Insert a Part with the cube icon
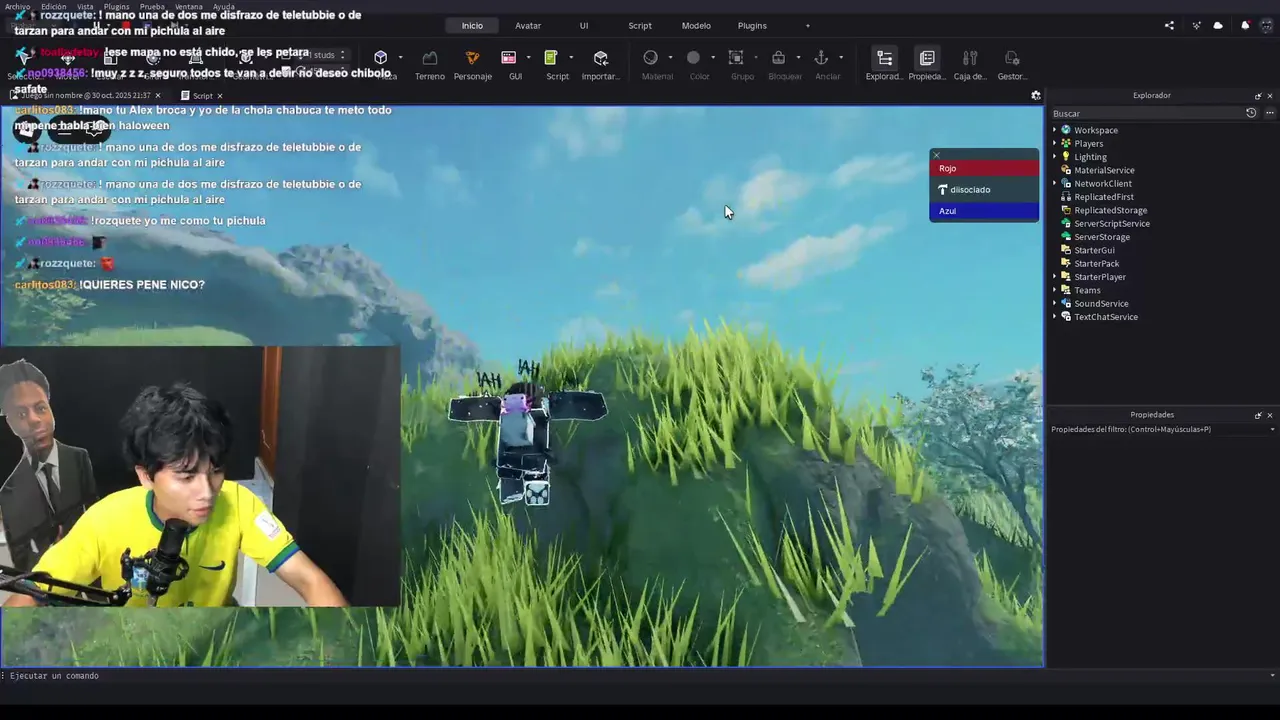1280x720 pixels. pyautogui.click(x=380, y=58)
